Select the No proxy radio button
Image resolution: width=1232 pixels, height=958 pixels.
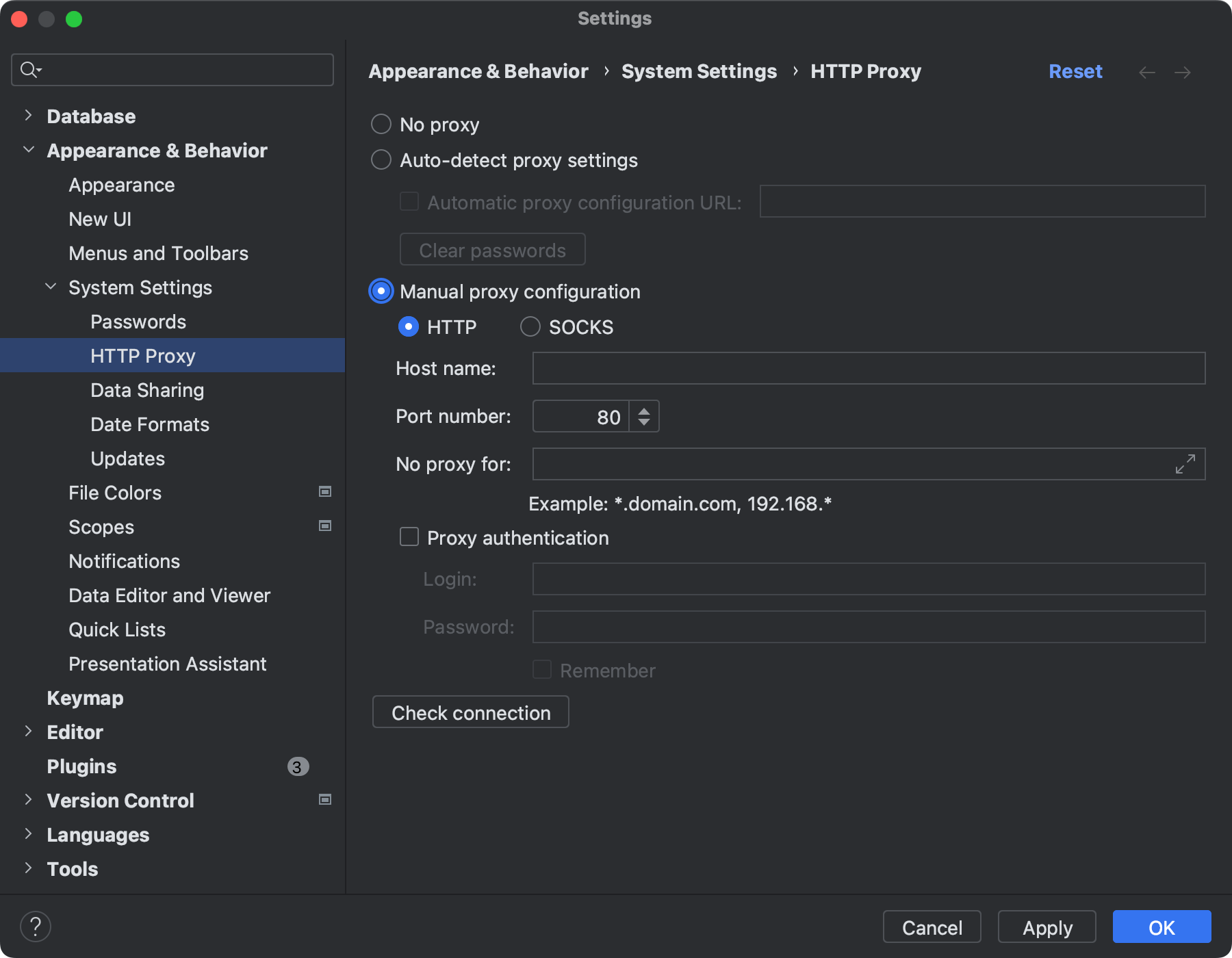381,124
